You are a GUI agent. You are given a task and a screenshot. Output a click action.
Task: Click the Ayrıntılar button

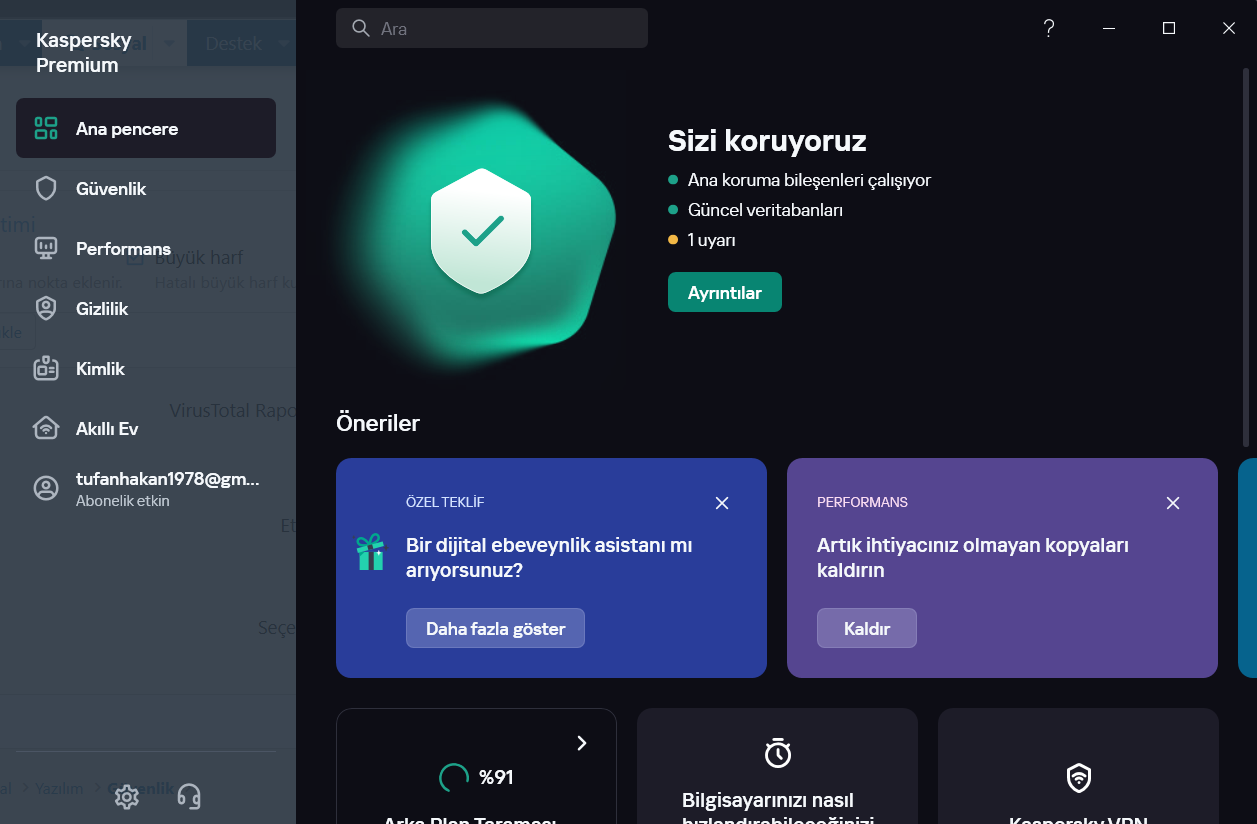pyautogui.click(x=725, y=292)
